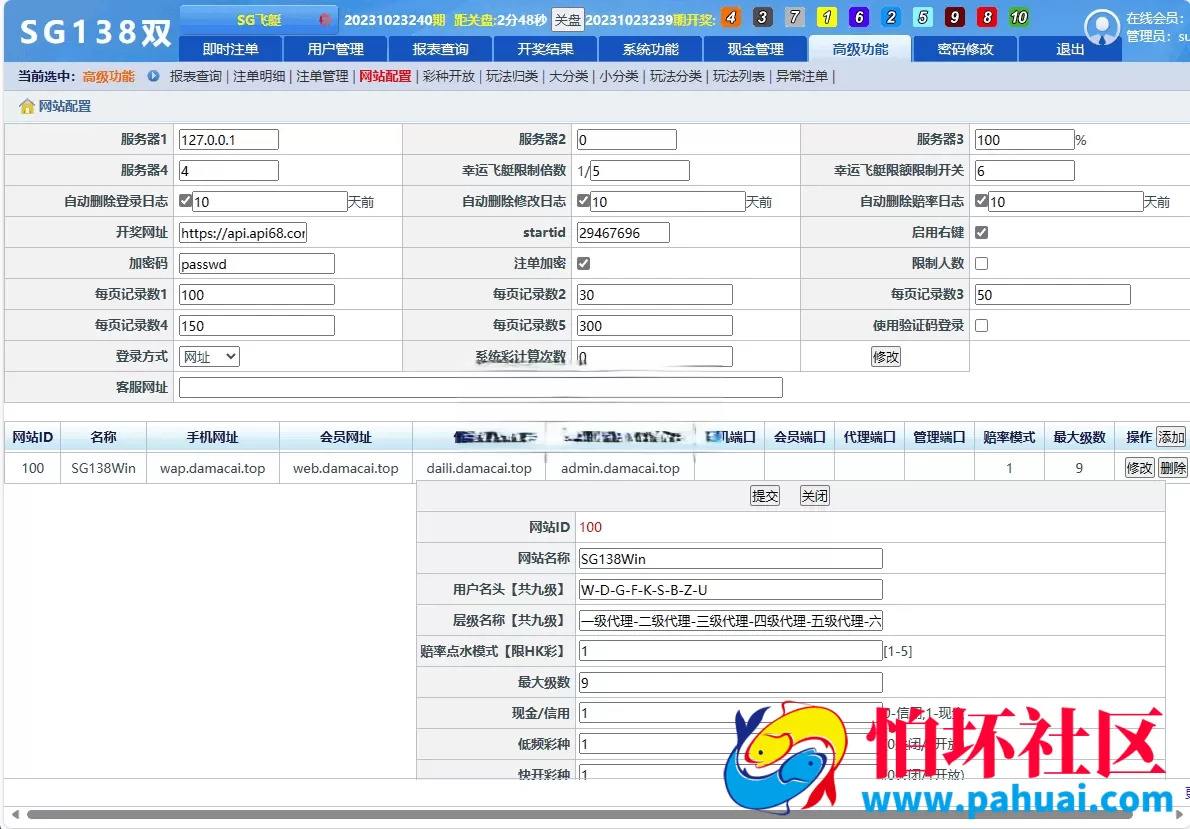1190x829 pixels.
Task: Open the 密码修改 tab
Action: [965, 49]
